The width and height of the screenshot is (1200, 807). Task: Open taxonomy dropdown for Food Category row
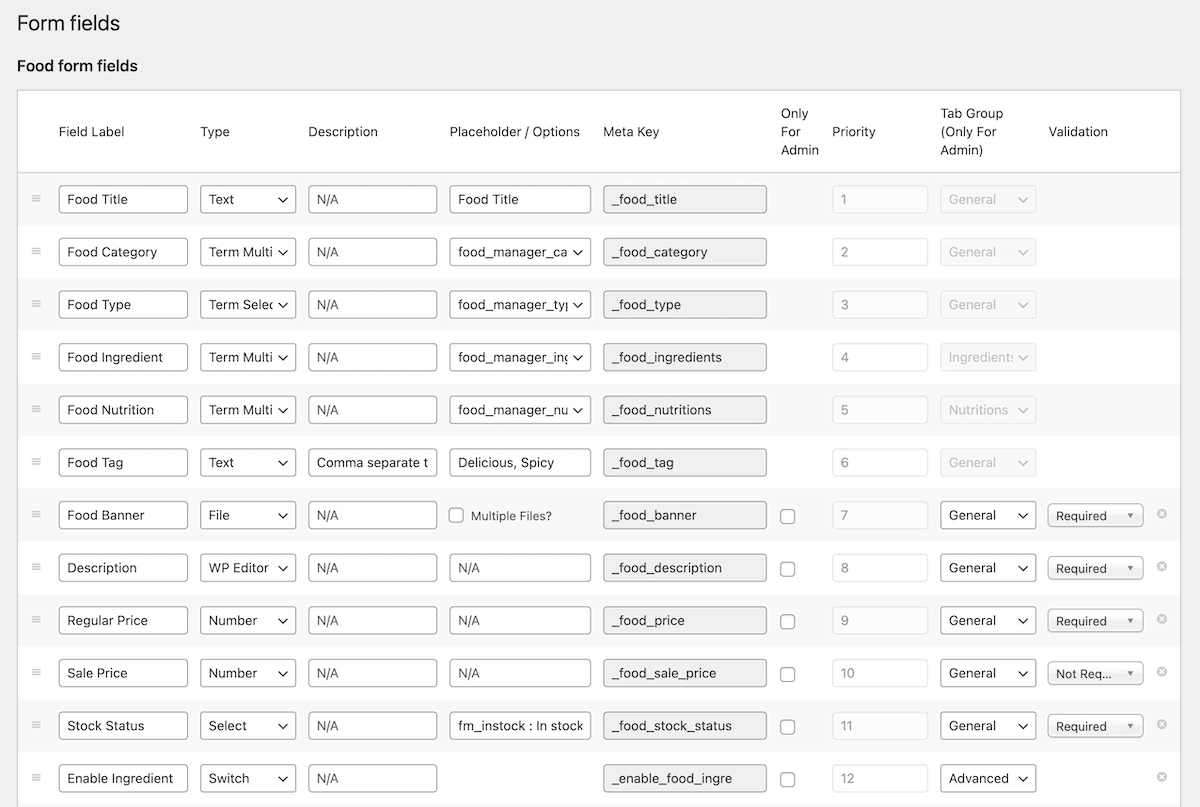[x=520, y=252]
